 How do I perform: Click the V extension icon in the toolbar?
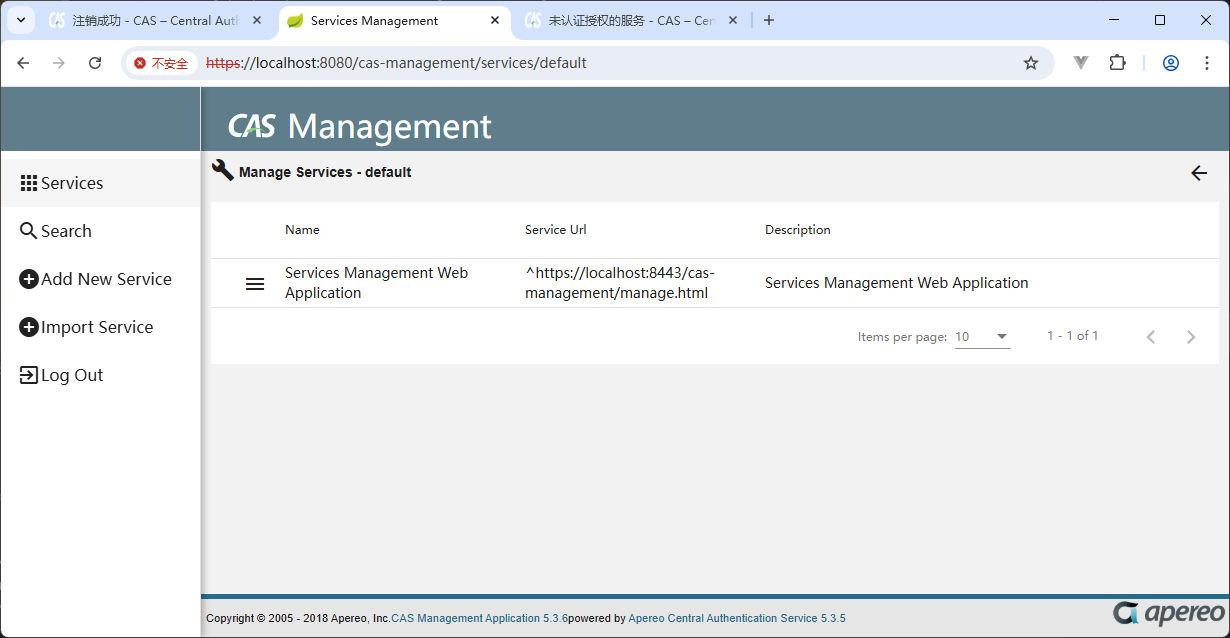pyautogui.click(x=1081, y=63)
